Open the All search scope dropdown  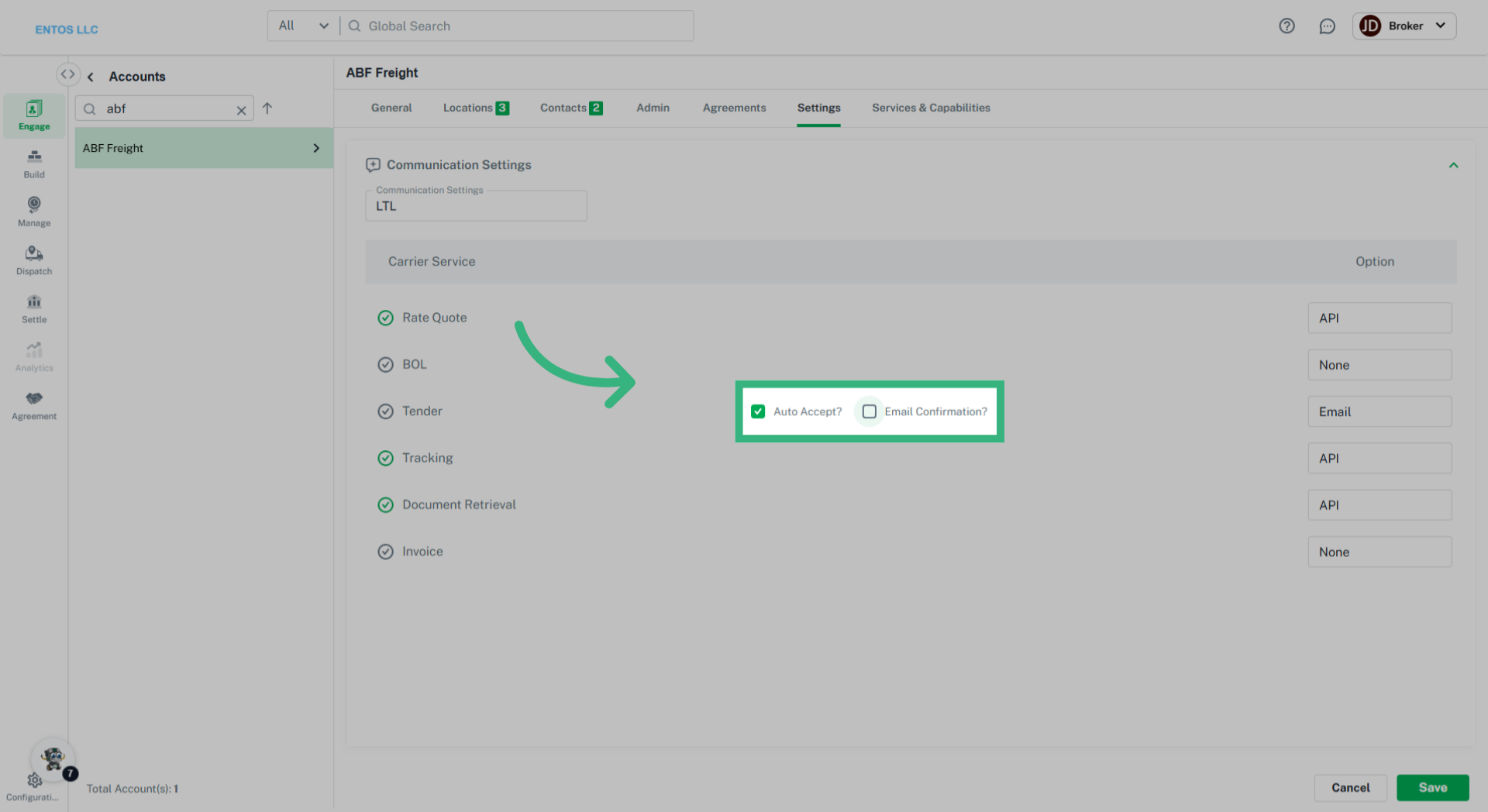(x=302, y=26)
